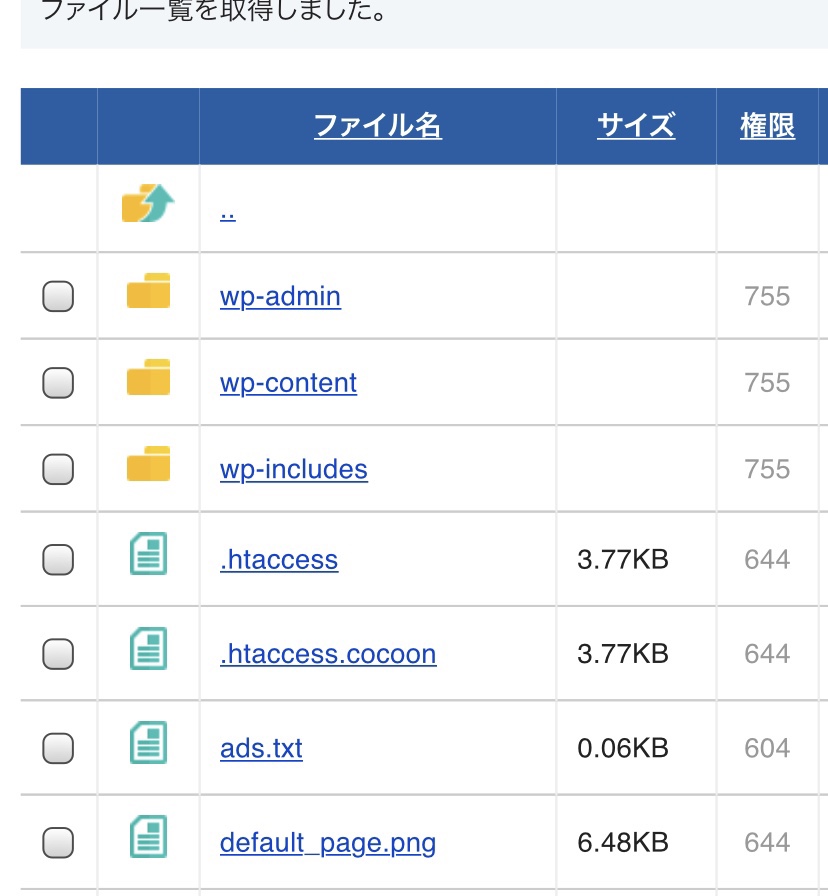Go up via the '..' link
The width and height of the screenshot is (828, 896).
coord(227,215)
